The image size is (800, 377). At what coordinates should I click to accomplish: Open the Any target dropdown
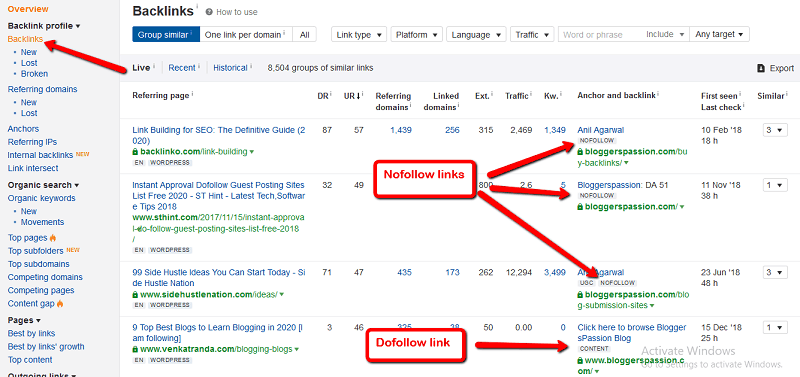[x=719, y=35]
